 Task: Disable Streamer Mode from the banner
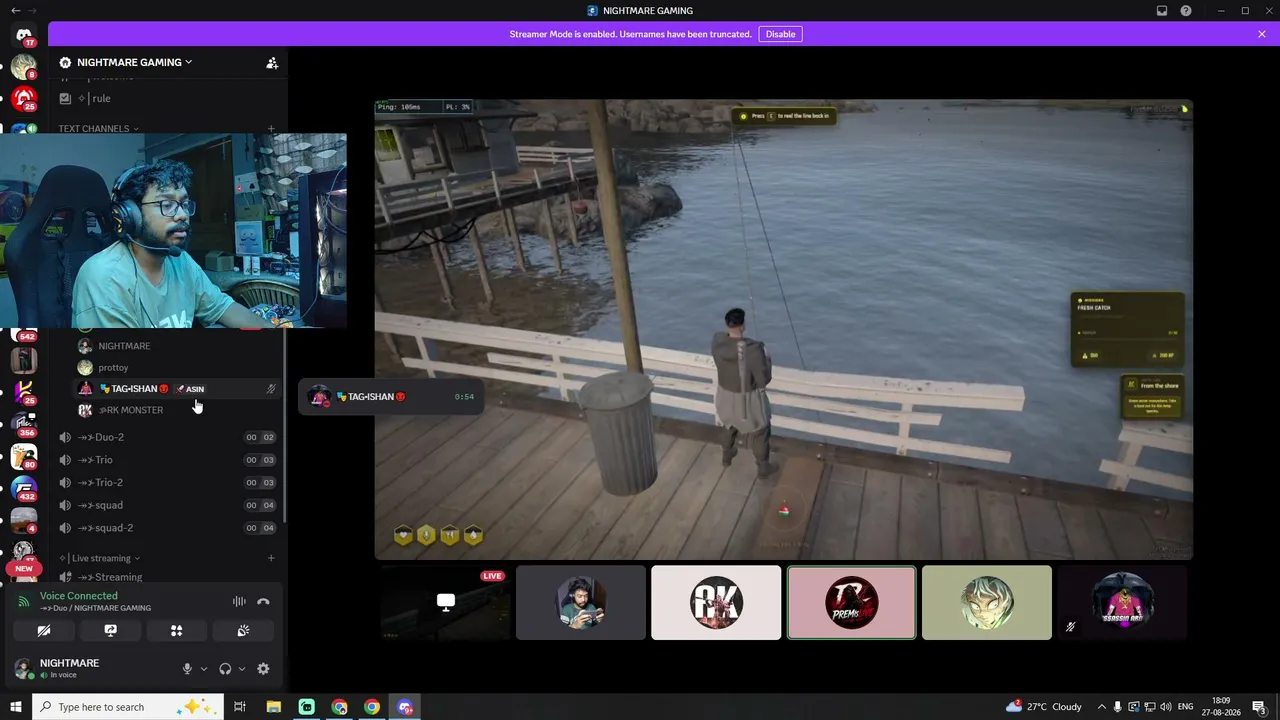[780, 34]
